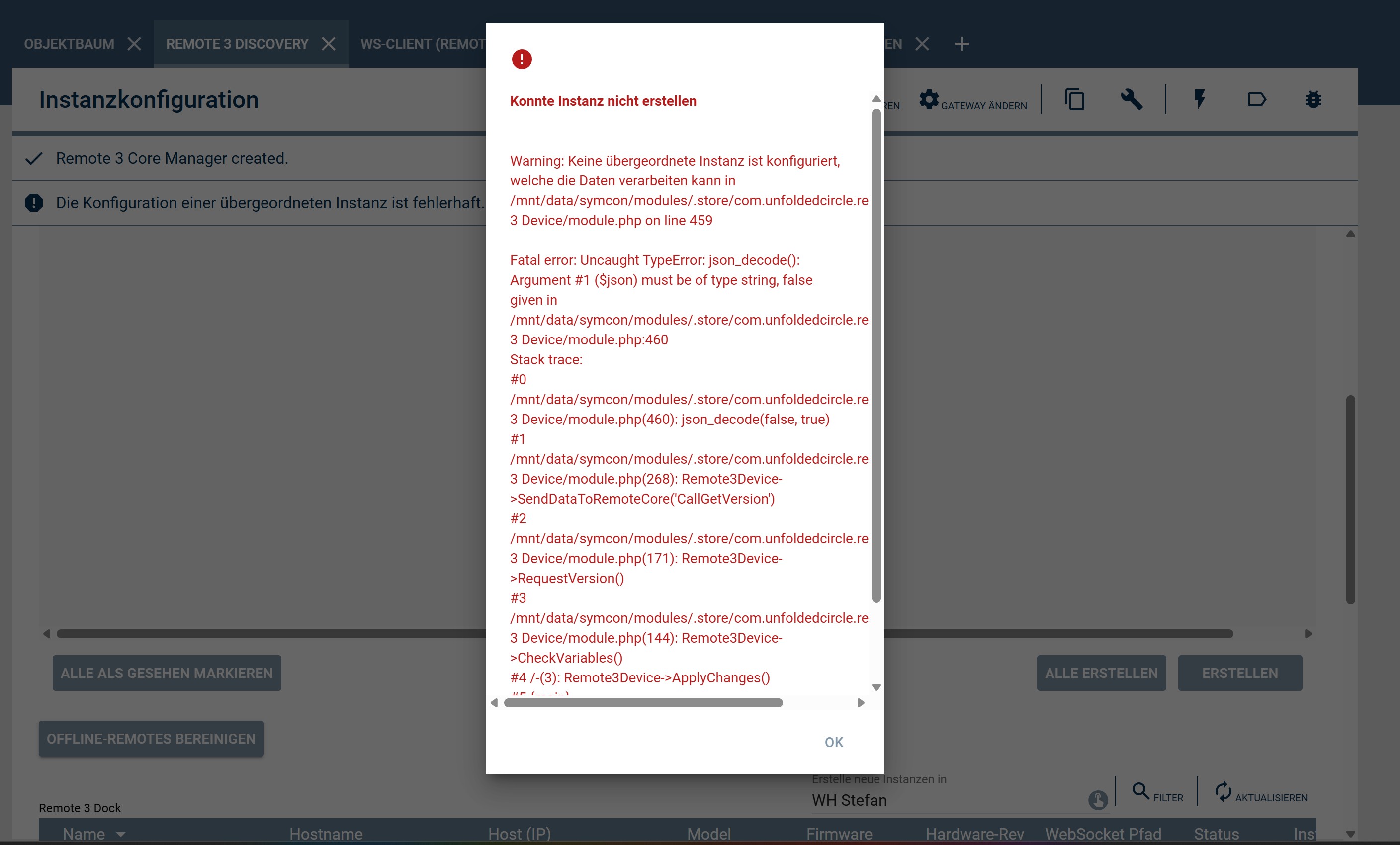Click the copy/duplicate icon in the toolbar
This screenshot has width=1400, height=845.
1074,100
